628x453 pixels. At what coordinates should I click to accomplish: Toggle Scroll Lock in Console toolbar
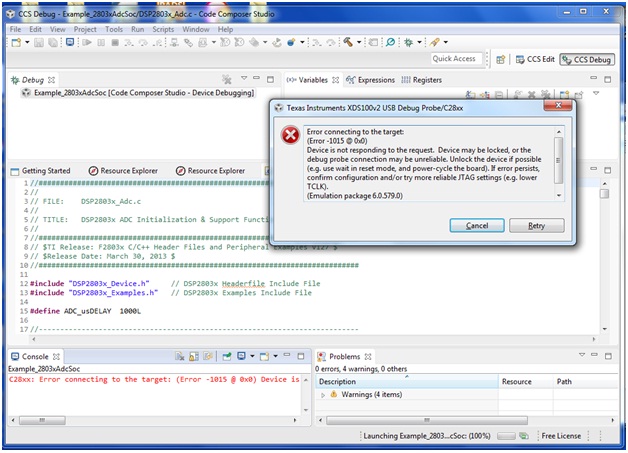tap(194, 356)
